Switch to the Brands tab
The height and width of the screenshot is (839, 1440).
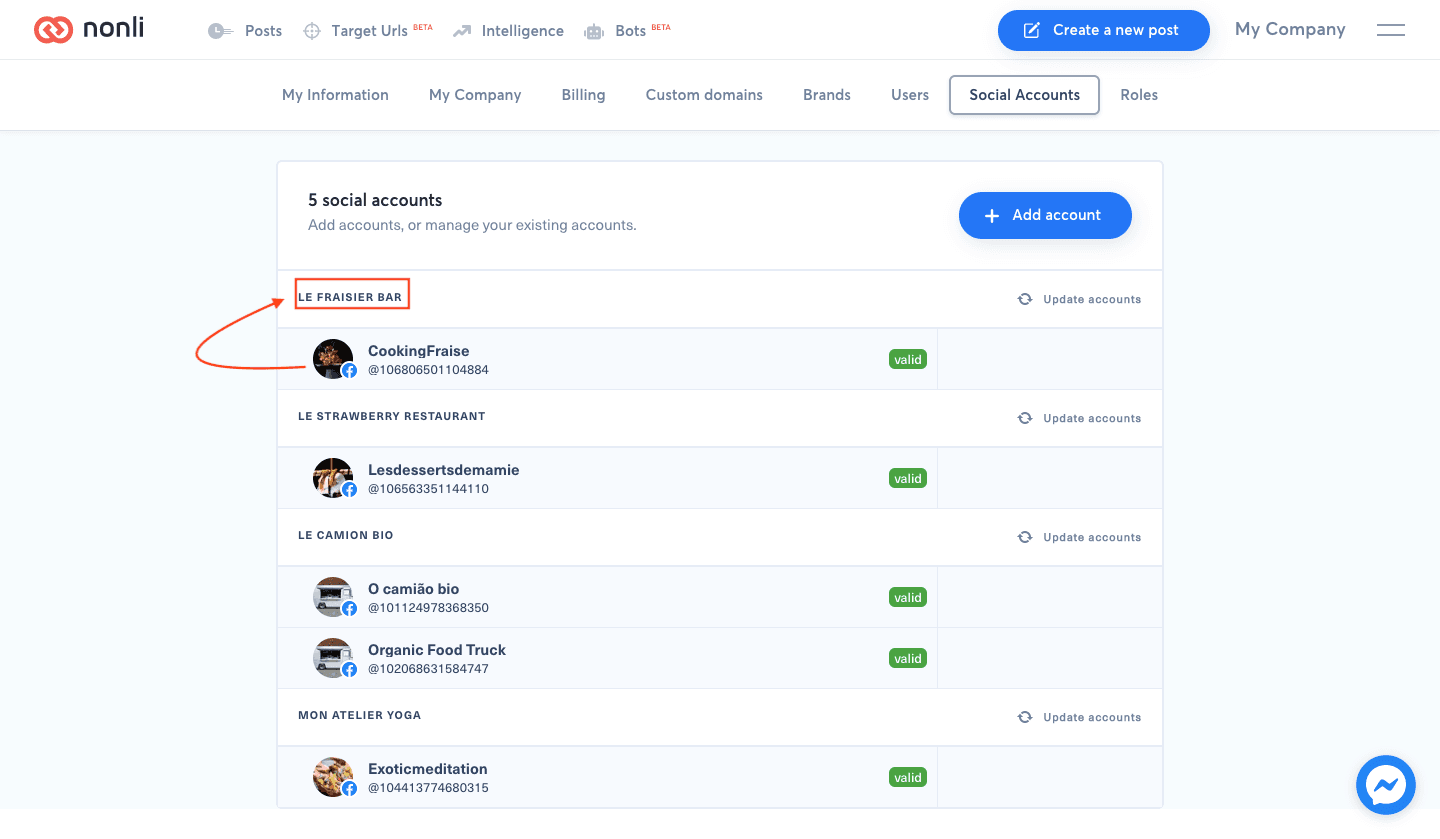pos(827,95)
